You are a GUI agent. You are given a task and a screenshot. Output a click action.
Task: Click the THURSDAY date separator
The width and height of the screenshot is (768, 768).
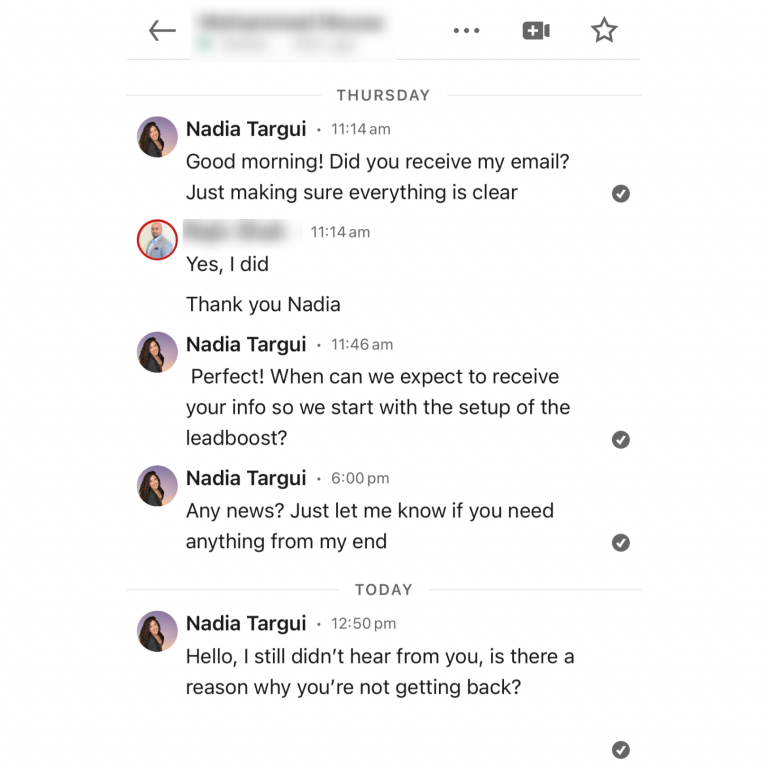click(x=383, y=95)
